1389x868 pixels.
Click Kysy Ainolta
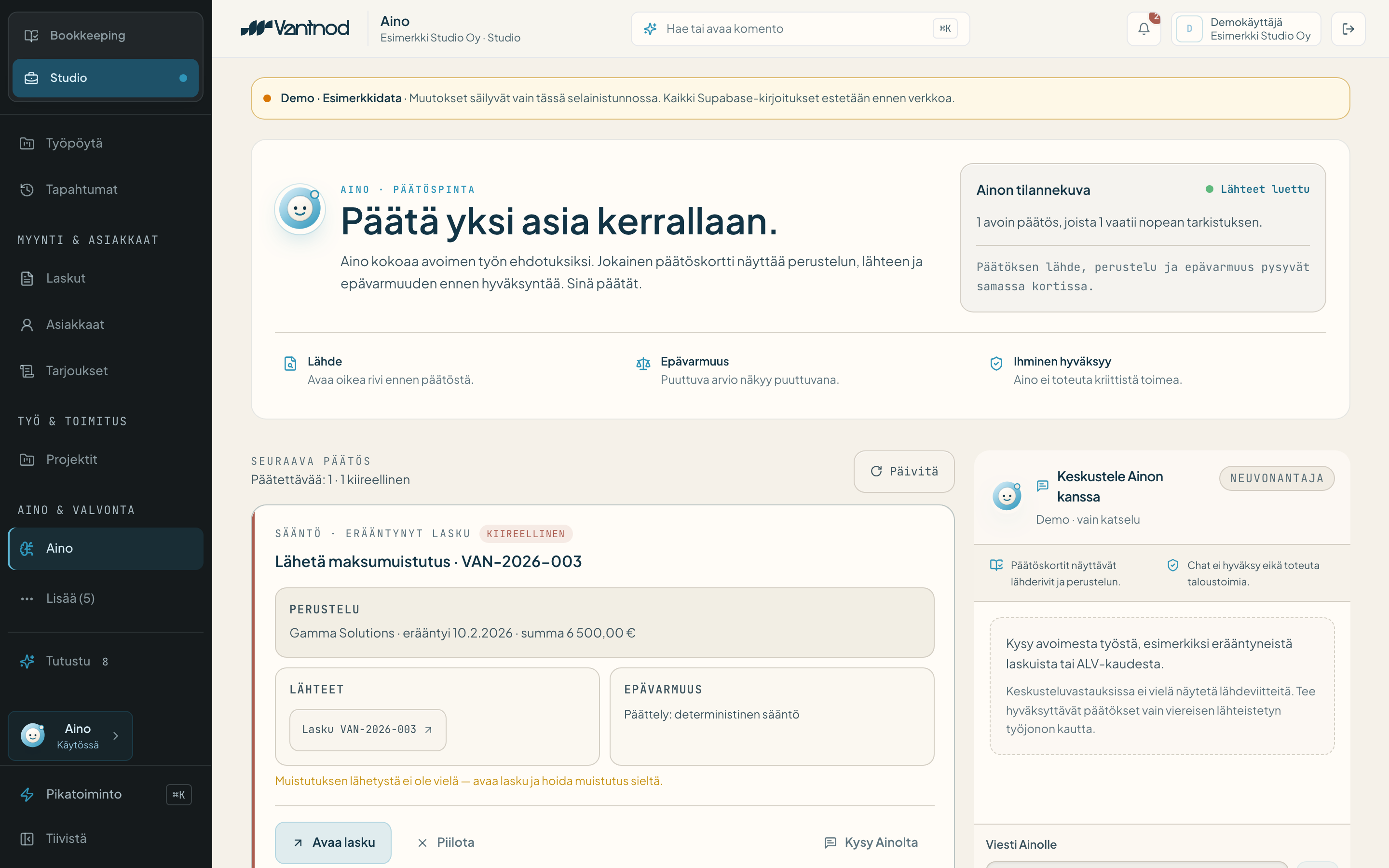871,842
